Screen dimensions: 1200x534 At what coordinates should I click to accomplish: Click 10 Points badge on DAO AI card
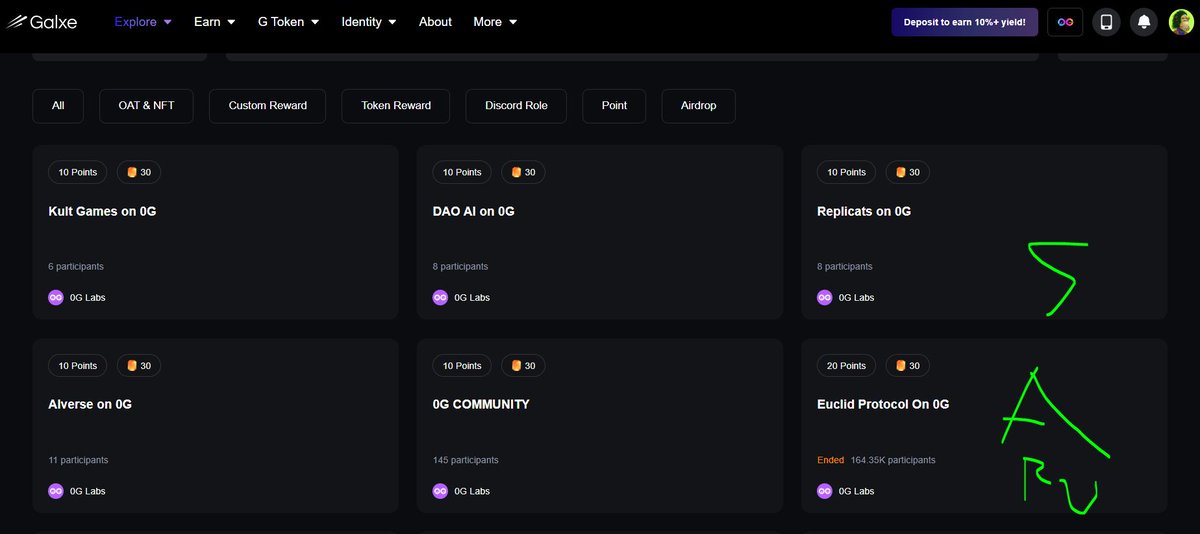coord(462,172)
